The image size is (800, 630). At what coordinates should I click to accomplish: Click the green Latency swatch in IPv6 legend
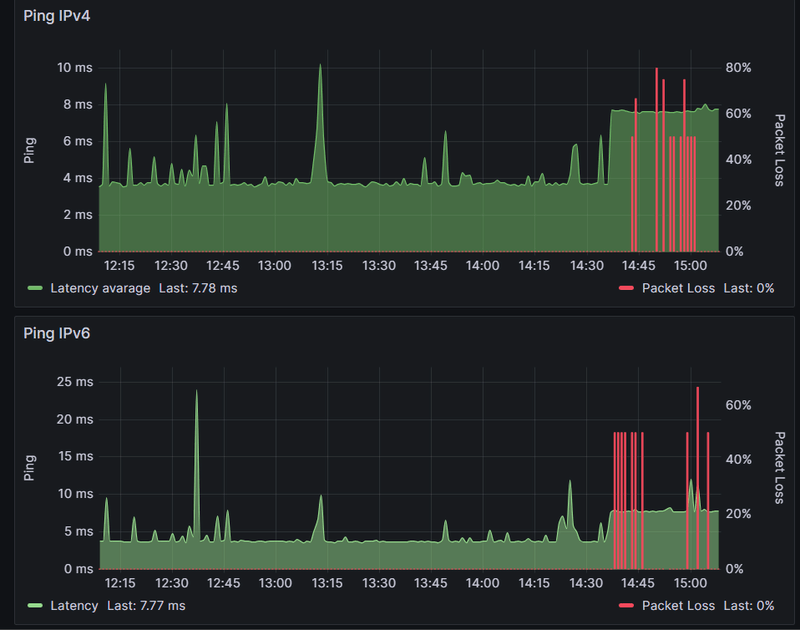click(x=35, y=606)
